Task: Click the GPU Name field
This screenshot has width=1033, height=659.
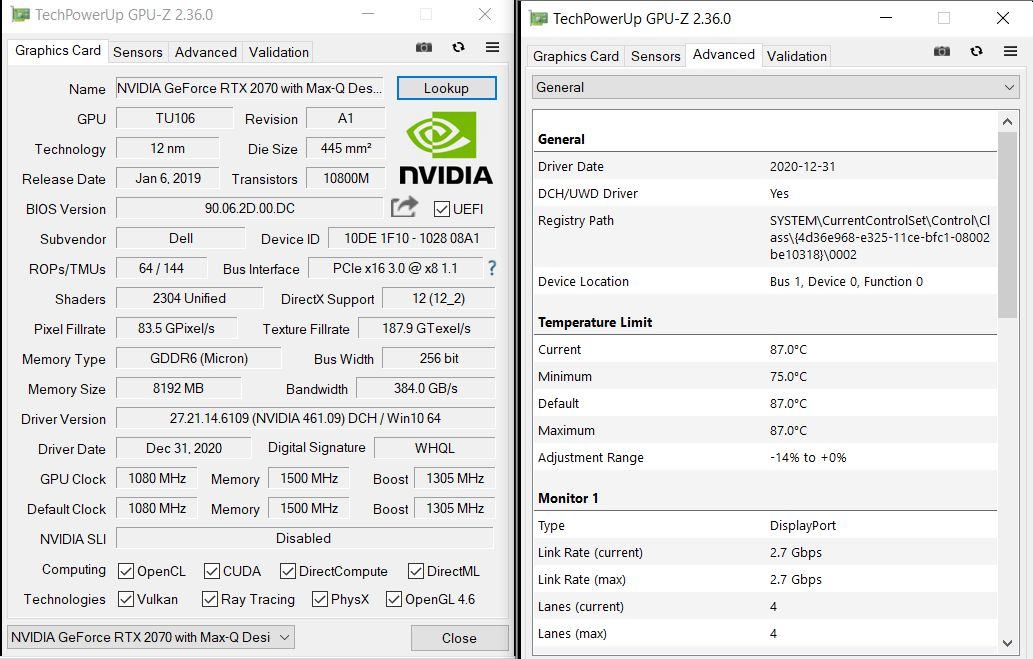Action: pos(249,88)
